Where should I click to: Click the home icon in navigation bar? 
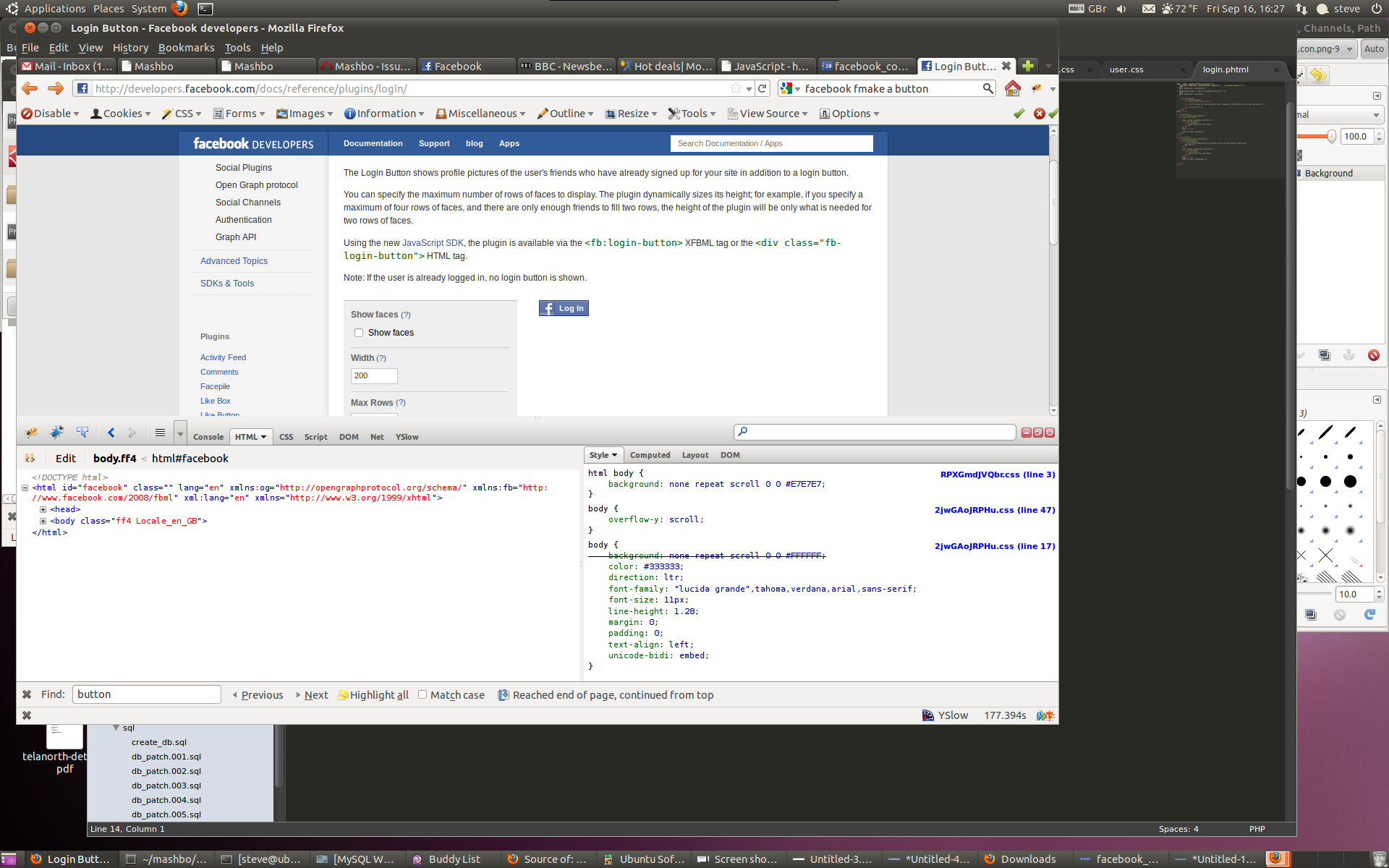pos(1012,88)
